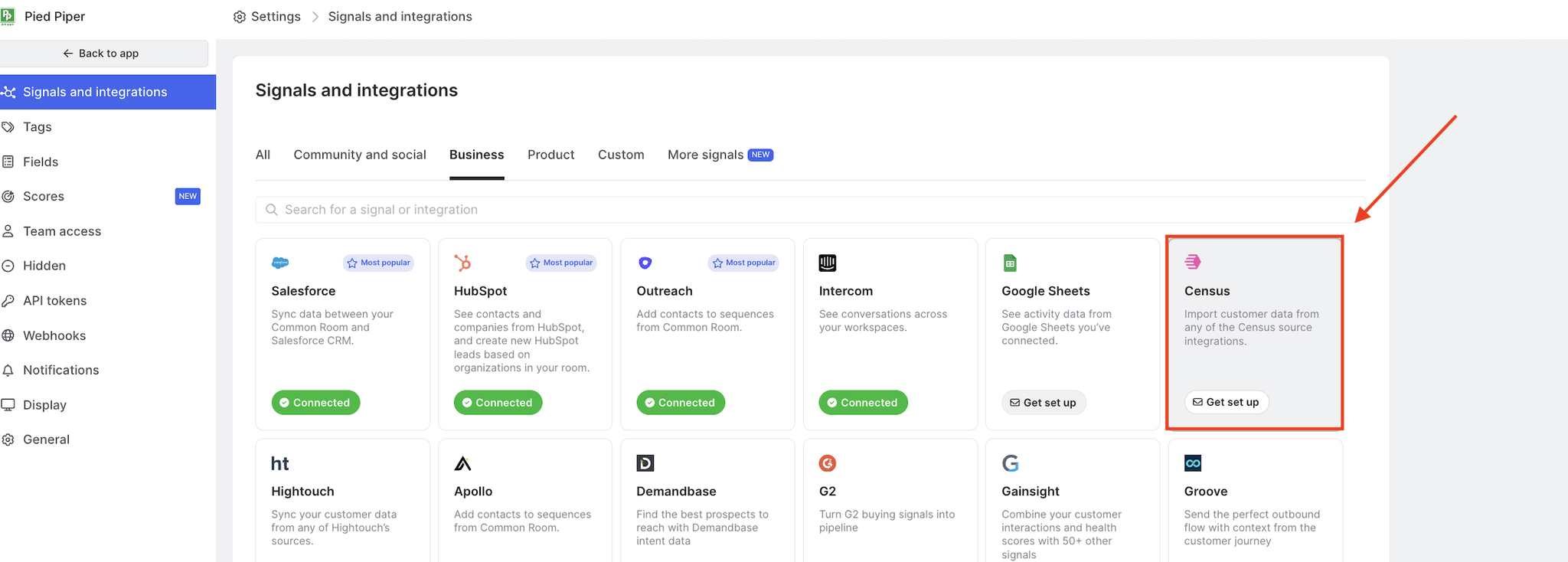Viewport: 1568px width, 562px height.
Task: Click the Demandbase card title
Action: click(x=676, y=492)
